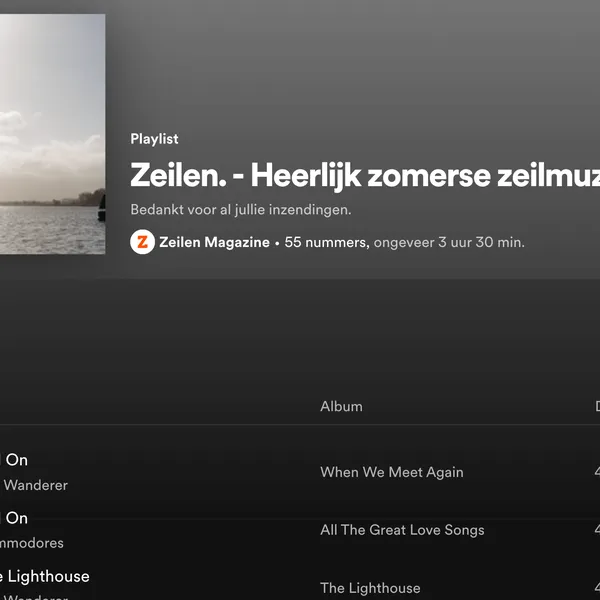Viewport: 600px width, 600px height.
Task: Click the duration of the When We Meet Again row
Action: click(597, 472)
